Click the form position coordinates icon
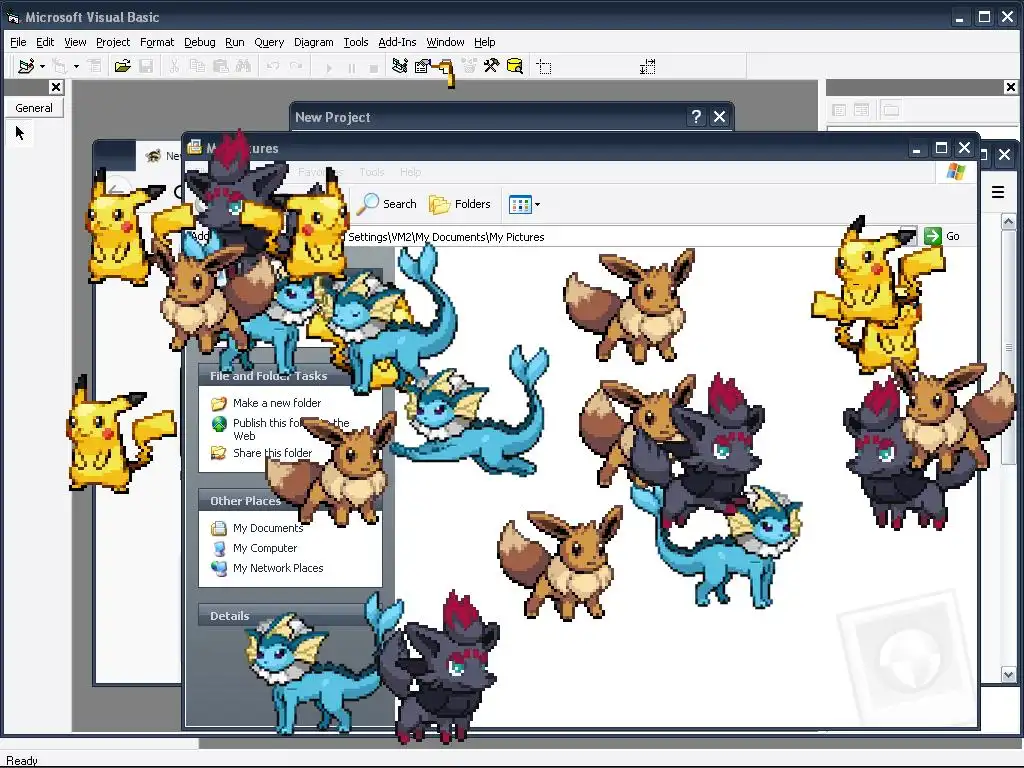Image resolution: width=1024 pixels, height=768 pixels. tap(544, 67)
